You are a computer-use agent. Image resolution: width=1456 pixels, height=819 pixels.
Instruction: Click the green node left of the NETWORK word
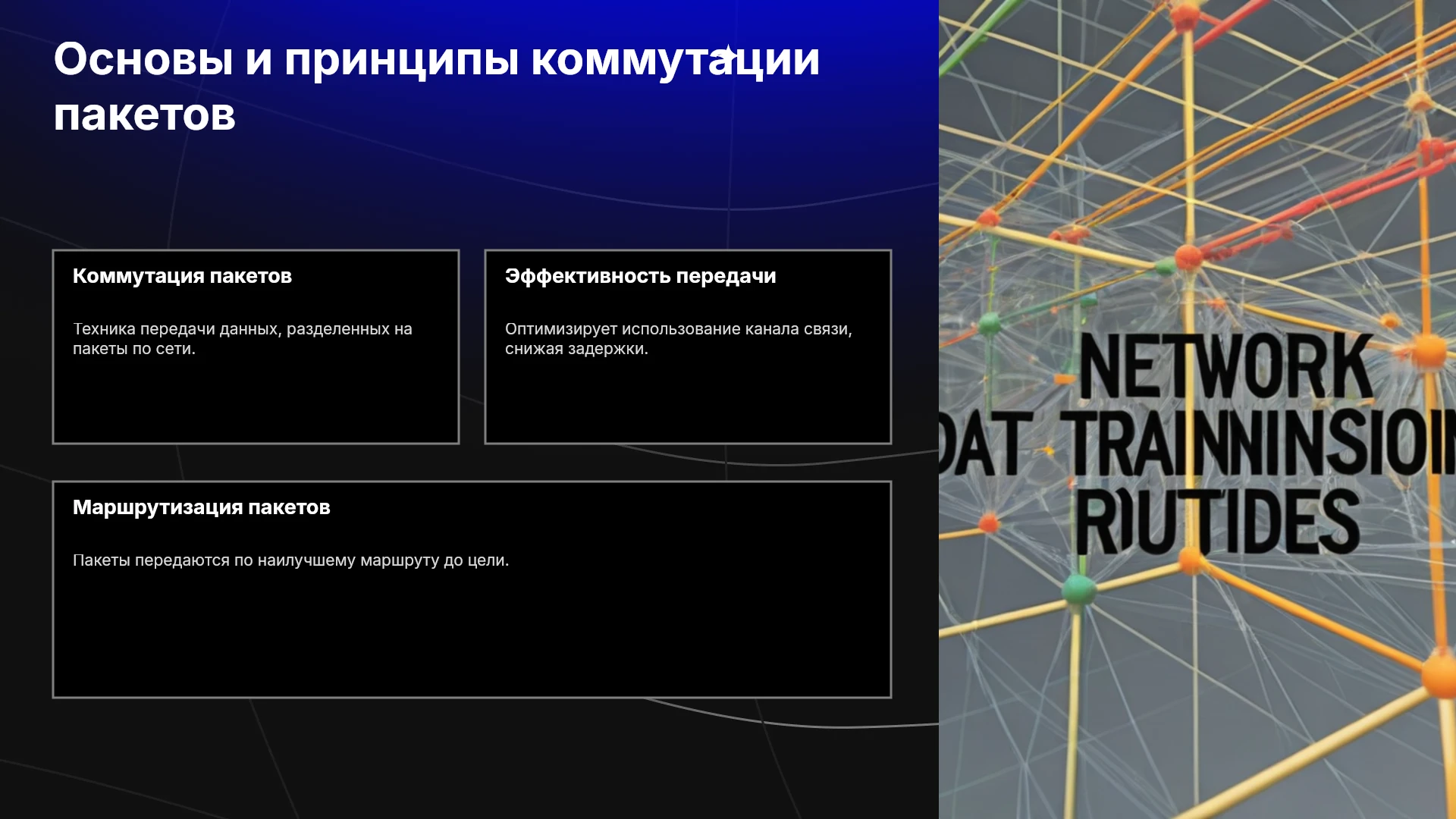pos(990,325)
